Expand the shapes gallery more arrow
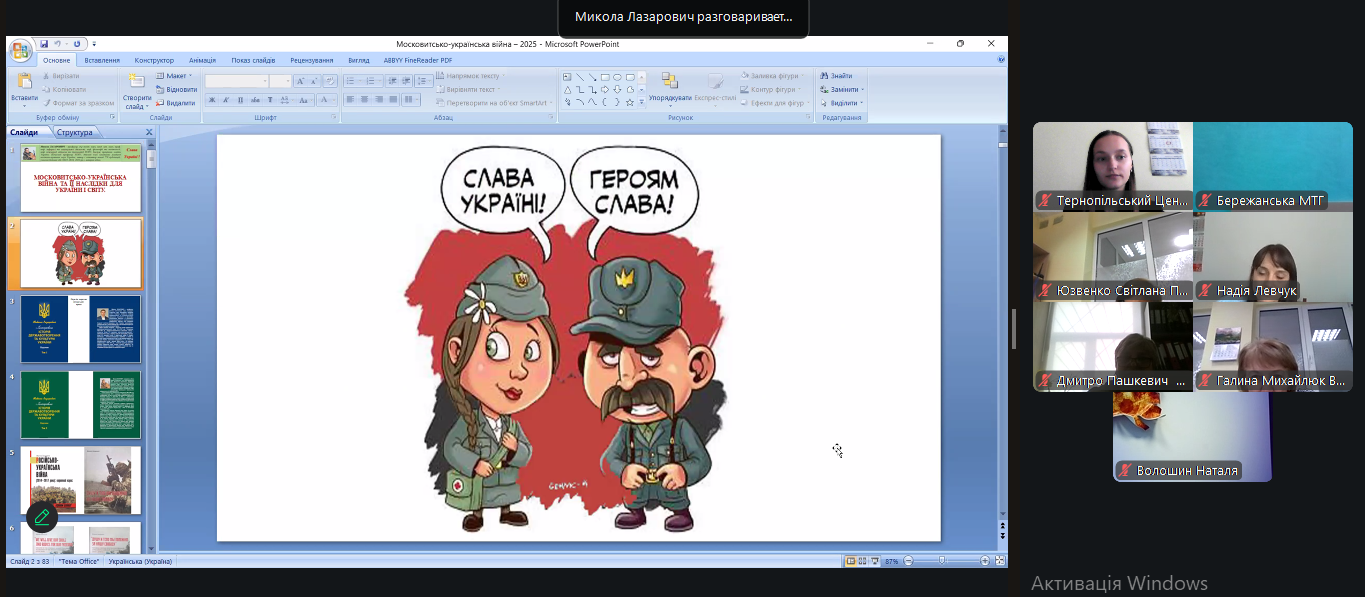The image size is (1365, 597). [641, 102]
